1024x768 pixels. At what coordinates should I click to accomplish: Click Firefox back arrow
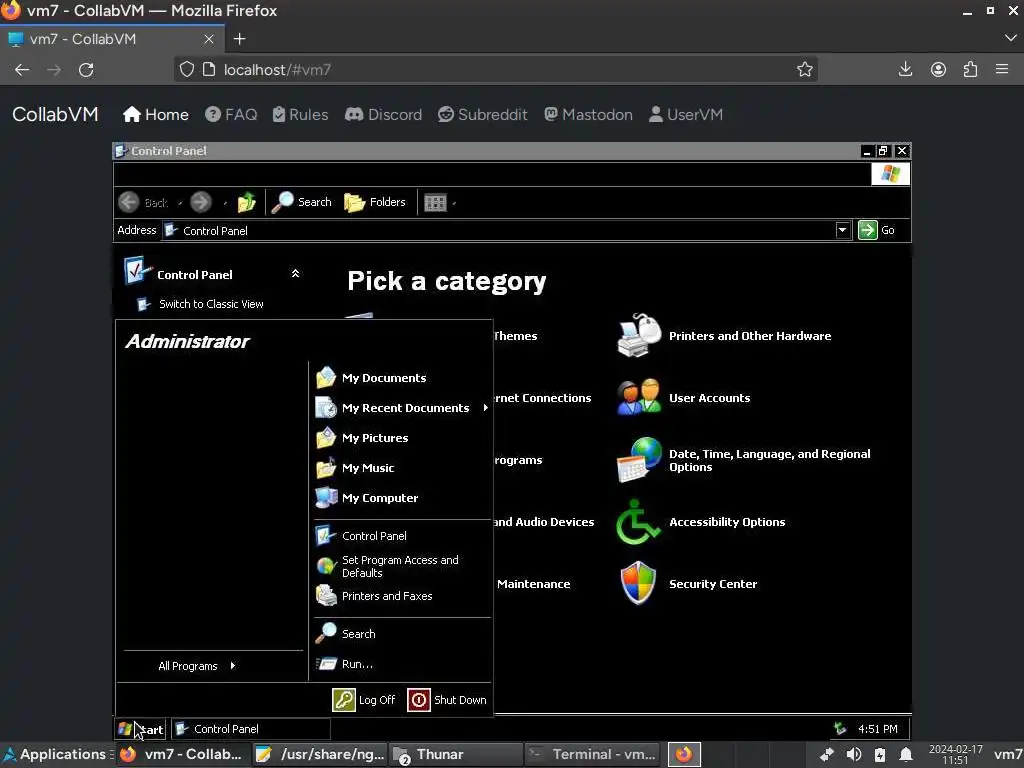point(22,69)
